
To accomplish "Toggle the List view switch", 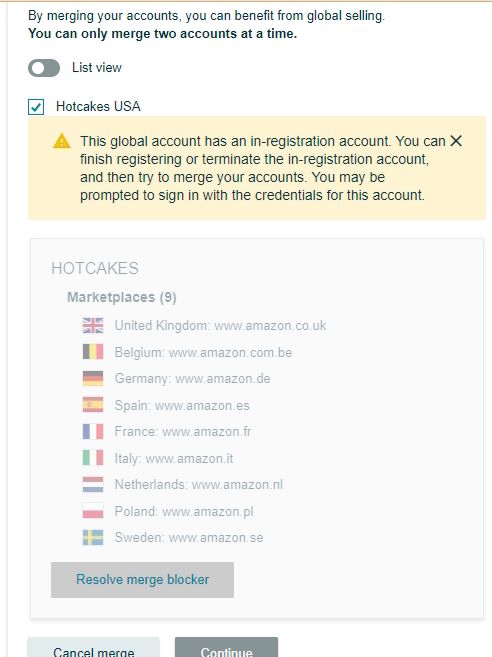I will pyautogui.click(x=44, y=68).
